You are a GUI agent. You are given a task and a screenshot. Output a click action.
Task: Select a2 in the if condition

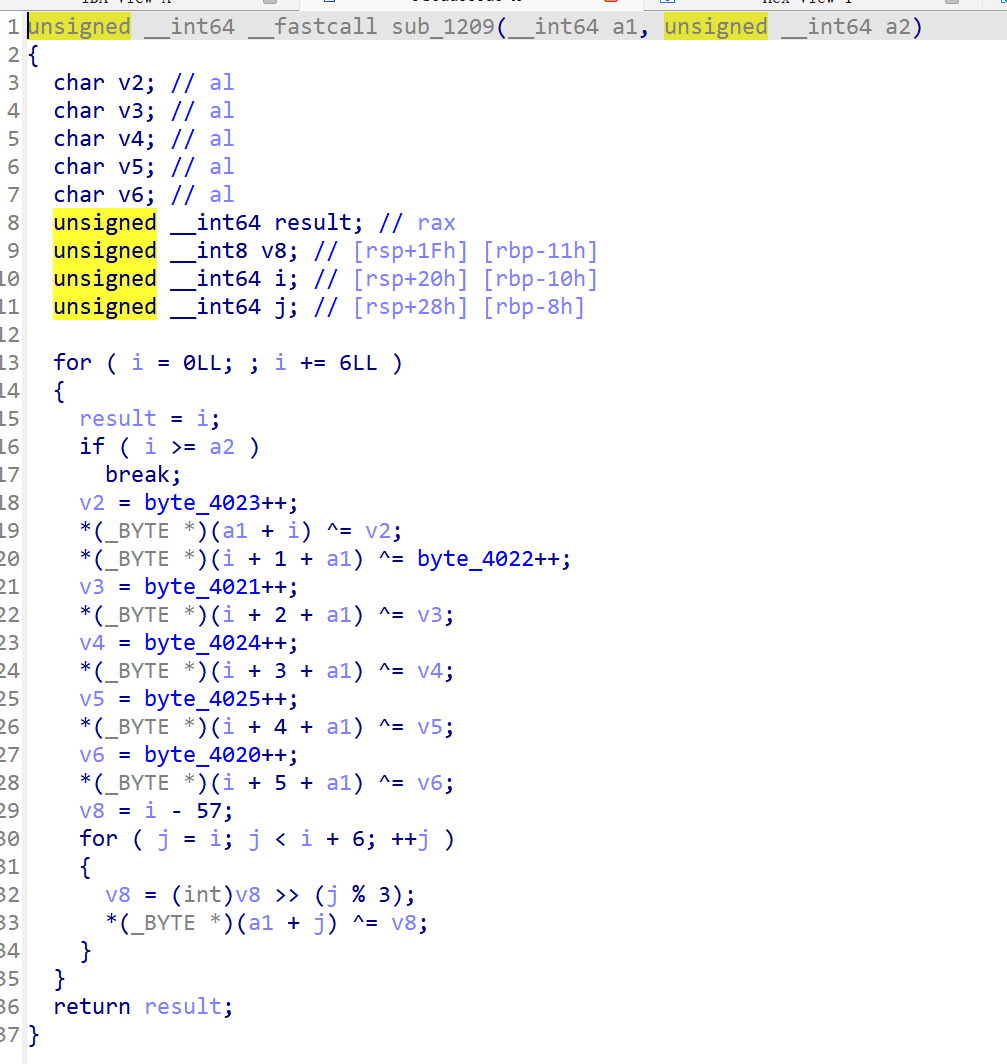tap(221, 446)
